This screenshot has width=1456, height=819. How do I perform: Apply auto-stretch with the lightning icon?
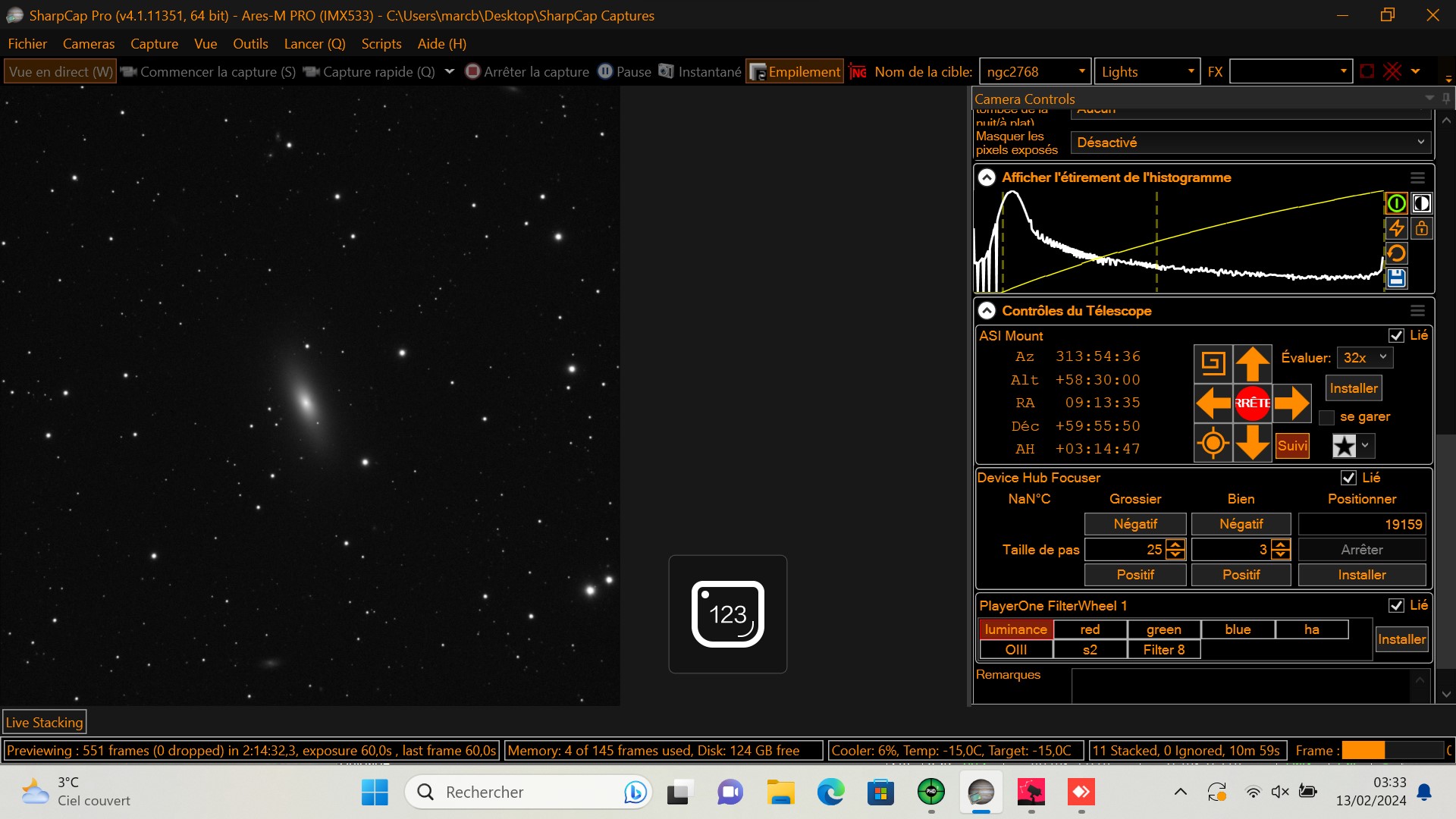pyautogui.click(x=1396, y=228)
